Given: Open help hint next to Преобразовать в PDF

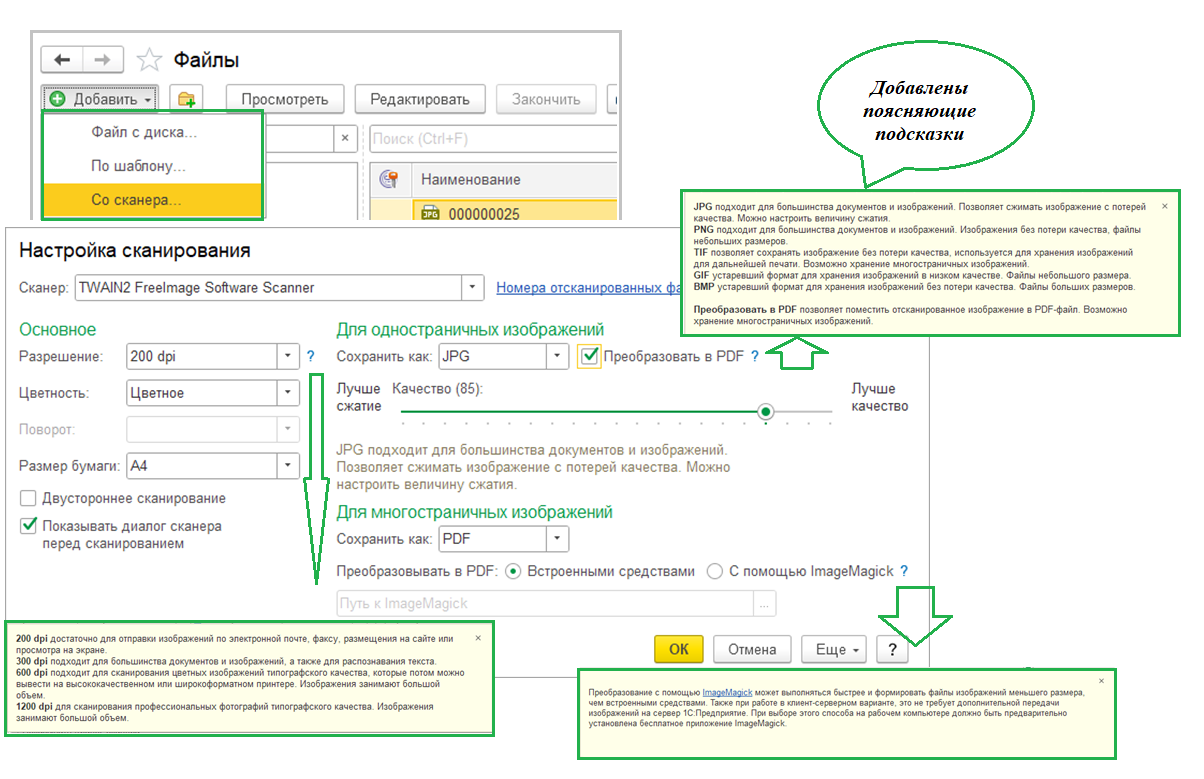Looking at the screenshot, I should coord(755,356).
